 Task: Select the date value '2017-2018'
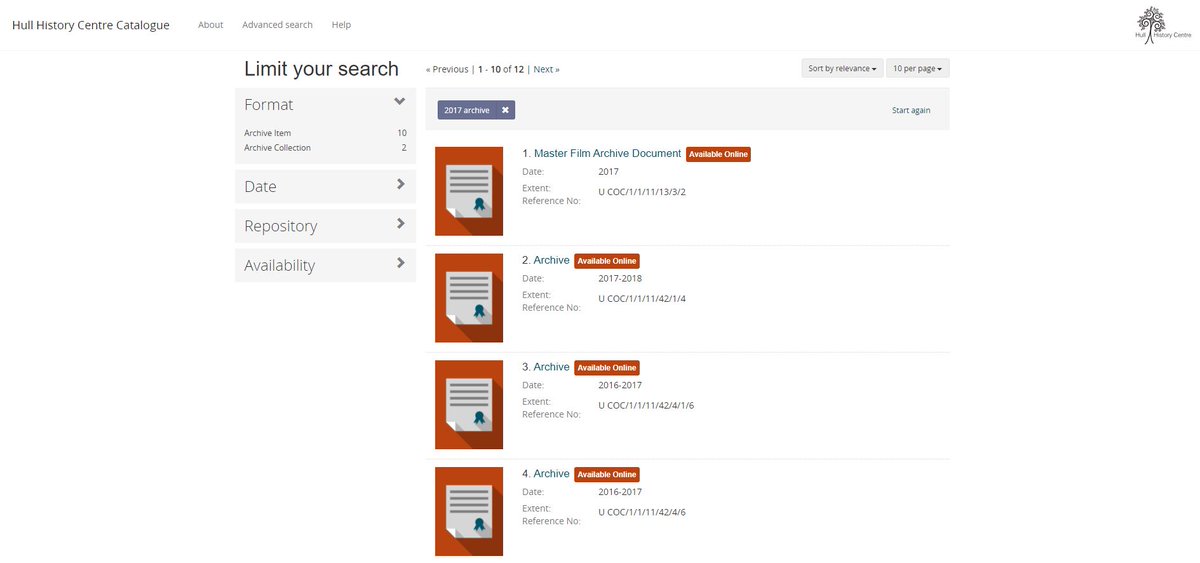(620, 278)
